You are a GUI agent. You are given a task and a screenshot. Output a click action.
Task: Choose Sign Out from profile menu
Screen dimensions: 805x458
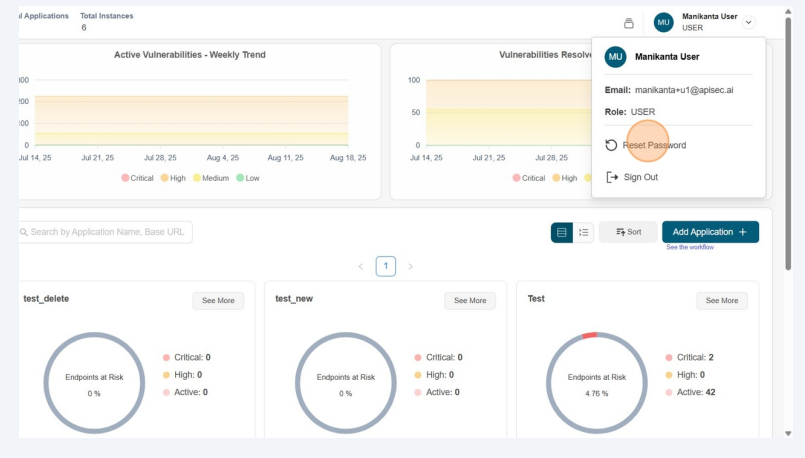[x=640, y=177]
